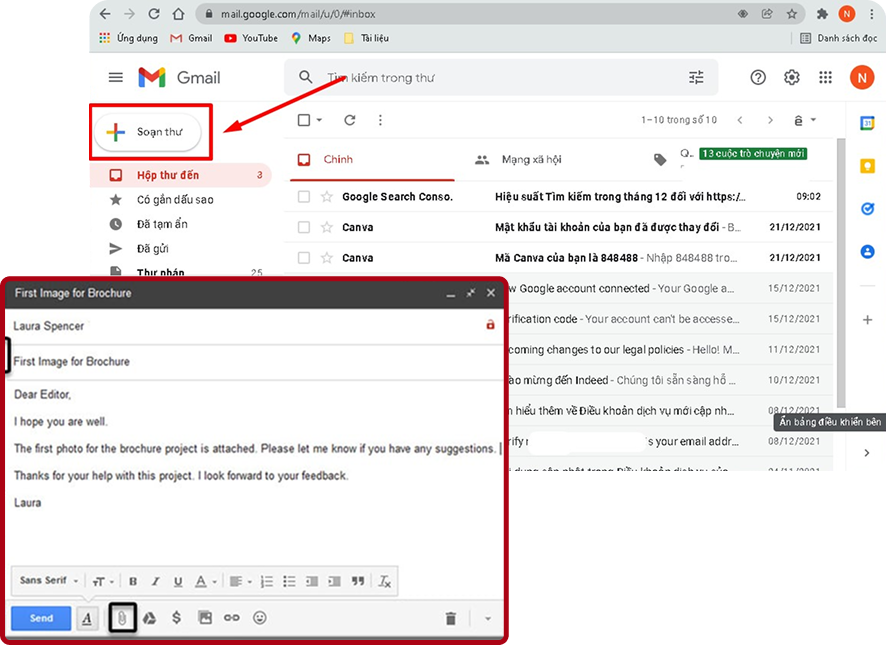Click the insert link icon
This screenshot has height=648, width=890.
click(232, 618)
